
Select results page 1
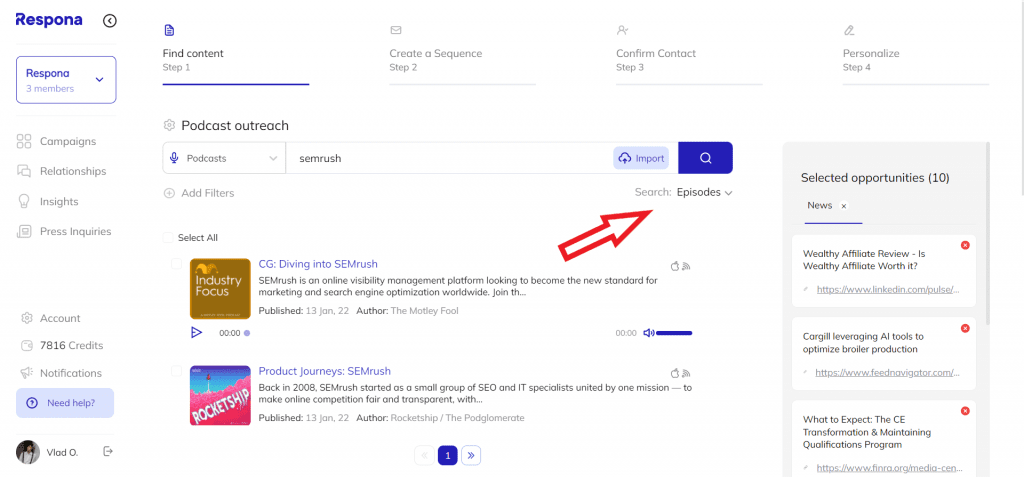[447, 455]
